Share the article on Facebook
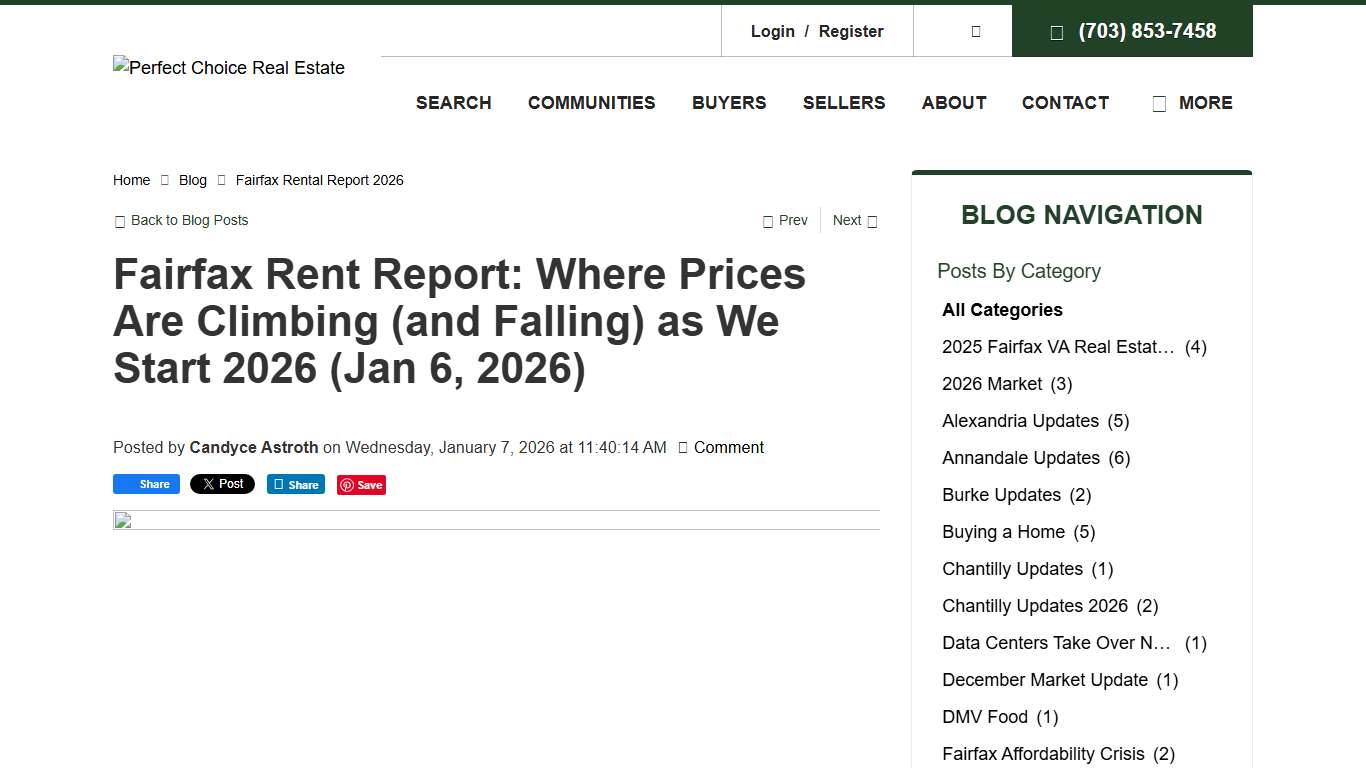This screenshot has width=1366, height=768. click(146, 484)
